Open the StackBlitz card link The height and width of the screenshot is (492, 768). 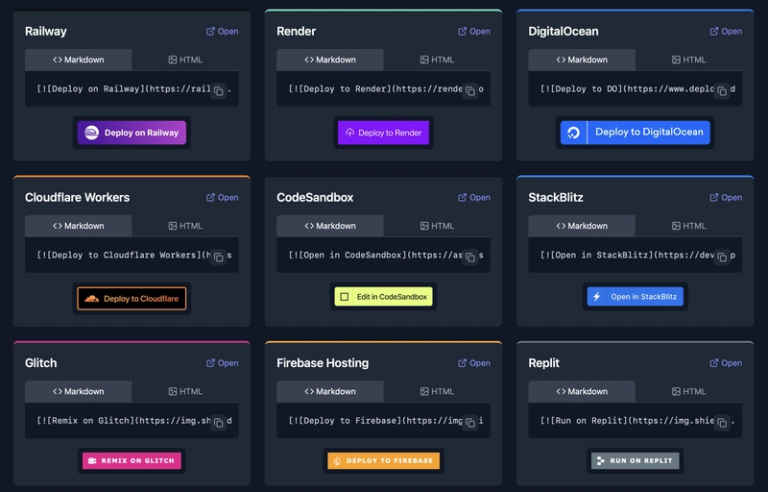[726, 197]
